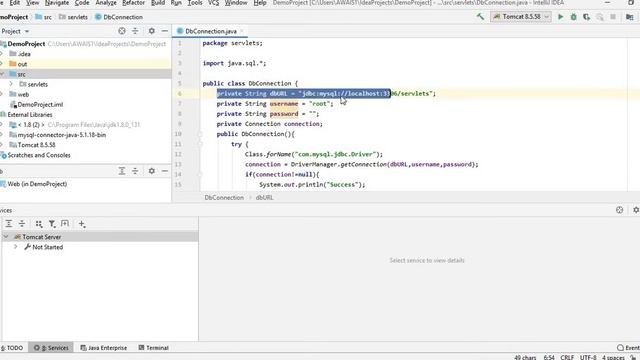Select Not Started service item

(47, 247)
